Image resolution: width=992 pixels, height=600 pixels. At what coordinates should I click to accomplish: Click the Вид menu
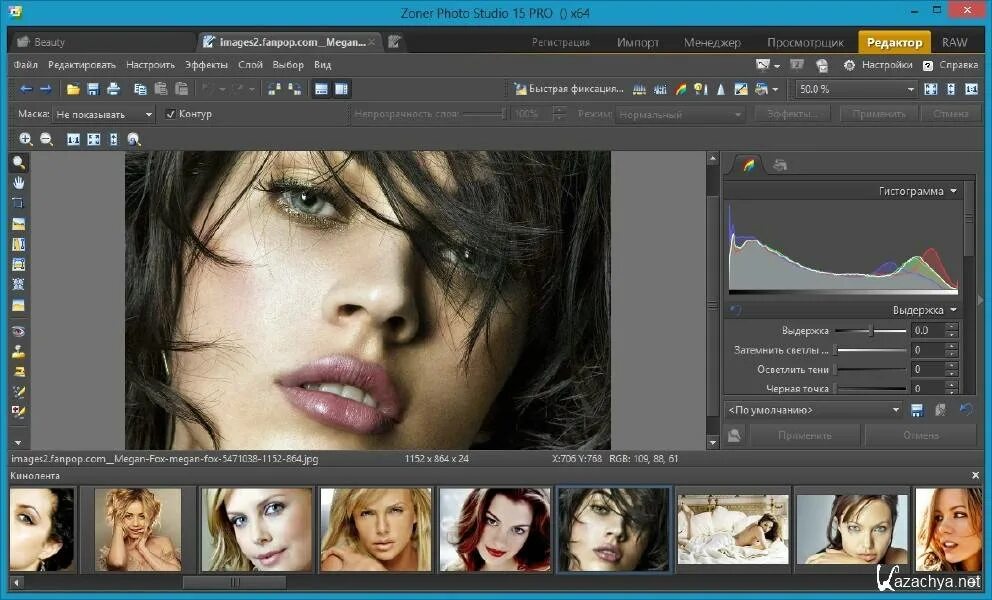coord(323,65)
